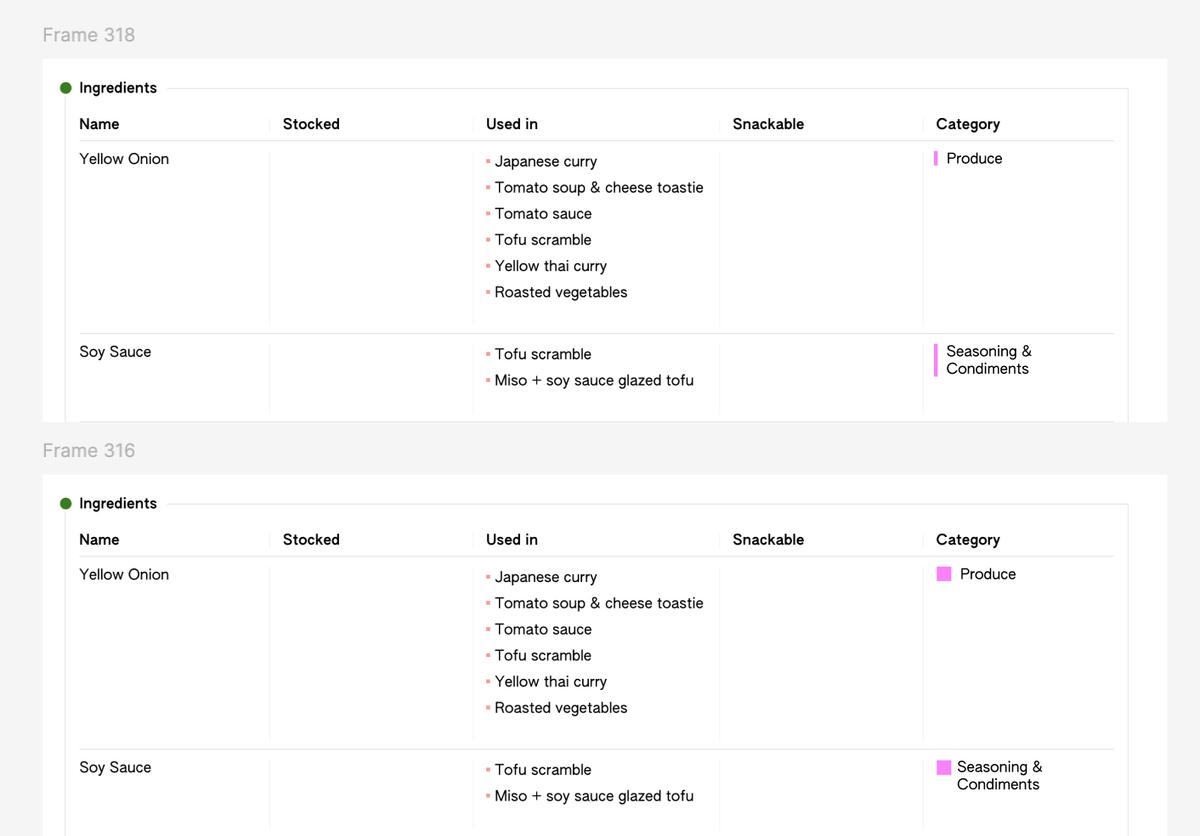Select the Frame 318 label
The width and height of the screenshot is (1200, 836).
coord(89,35)
